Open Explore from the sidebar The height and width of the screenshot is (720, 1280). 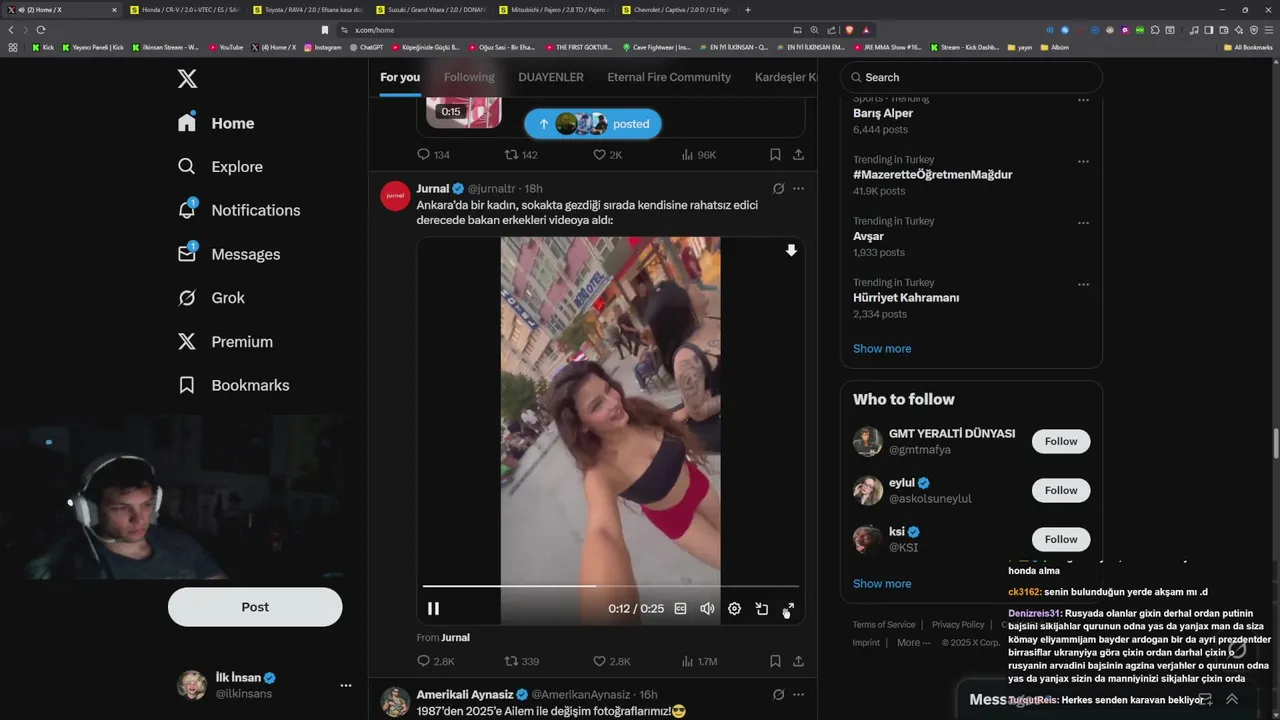pyautogui.click(x=220, y=167)
